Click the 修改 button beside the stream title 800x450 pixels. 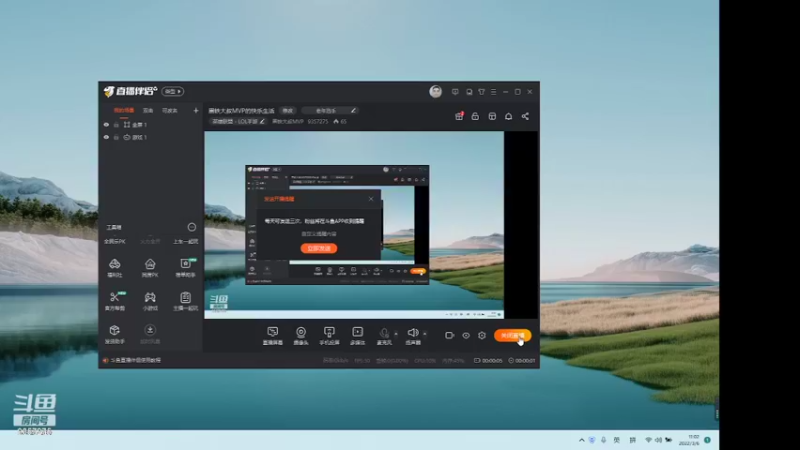click(x=288, y=110)
